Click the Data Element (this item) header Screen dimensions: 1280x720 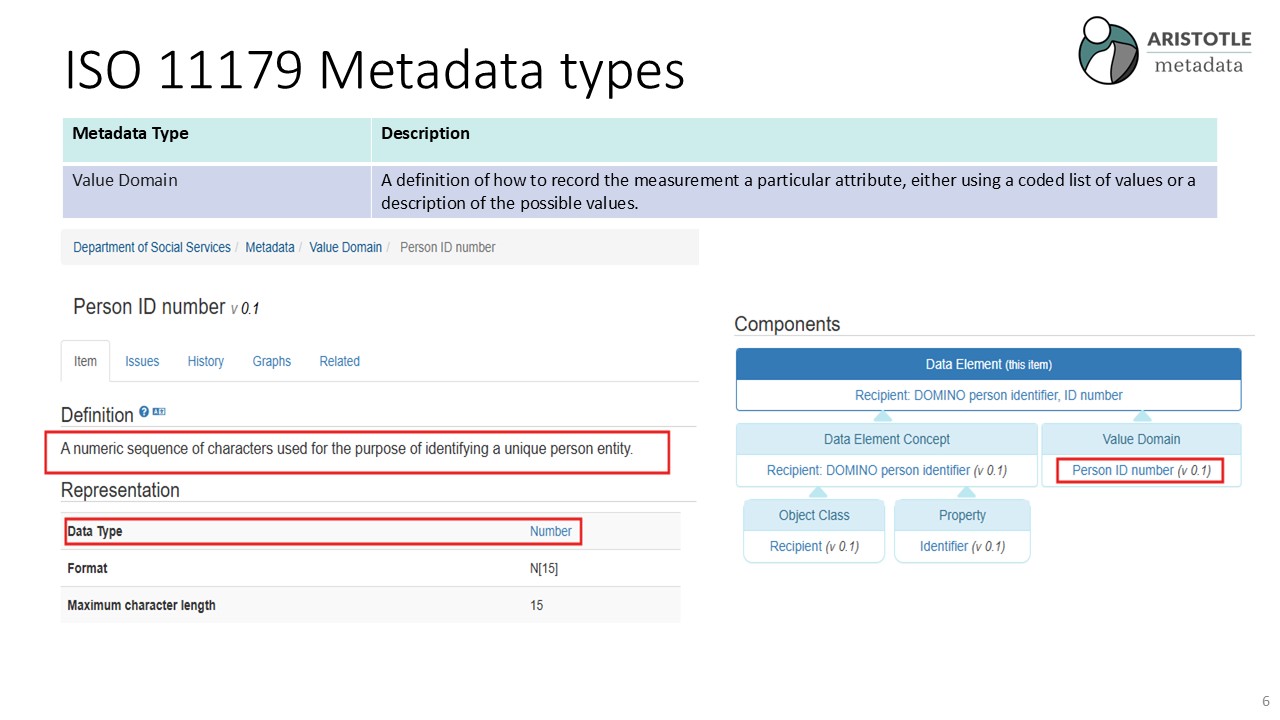988,364
